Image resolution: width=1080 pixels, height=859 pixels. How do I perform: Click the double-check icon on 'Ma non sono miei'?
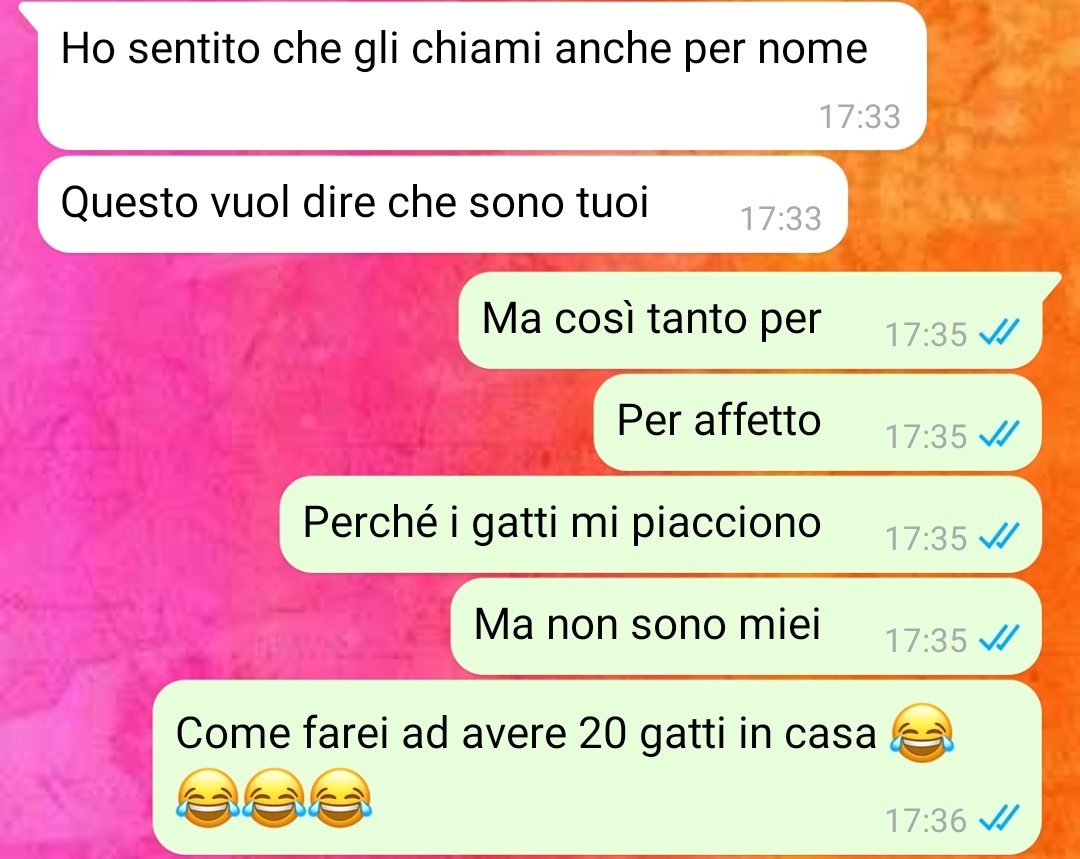tap(999, 639)
